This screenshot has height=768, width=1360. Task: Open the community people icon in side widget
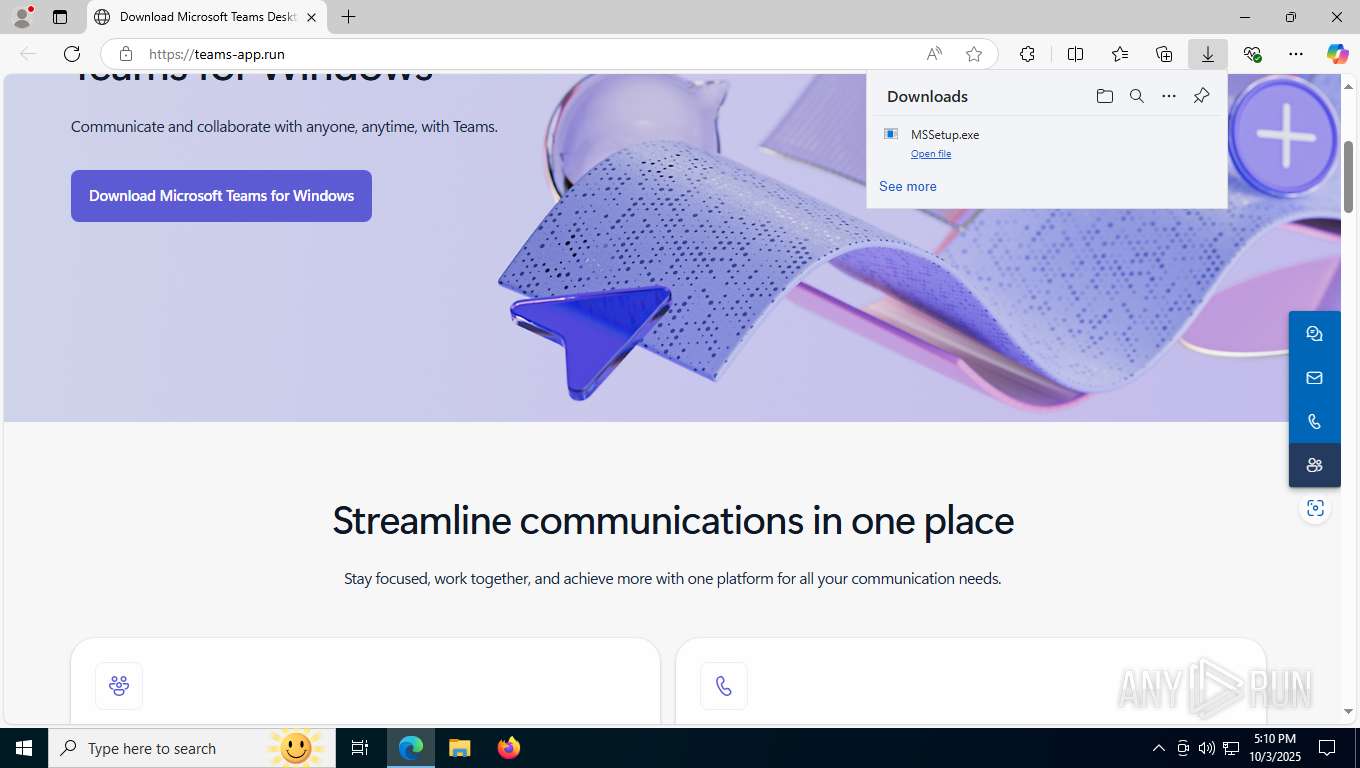pos(1314,465)
